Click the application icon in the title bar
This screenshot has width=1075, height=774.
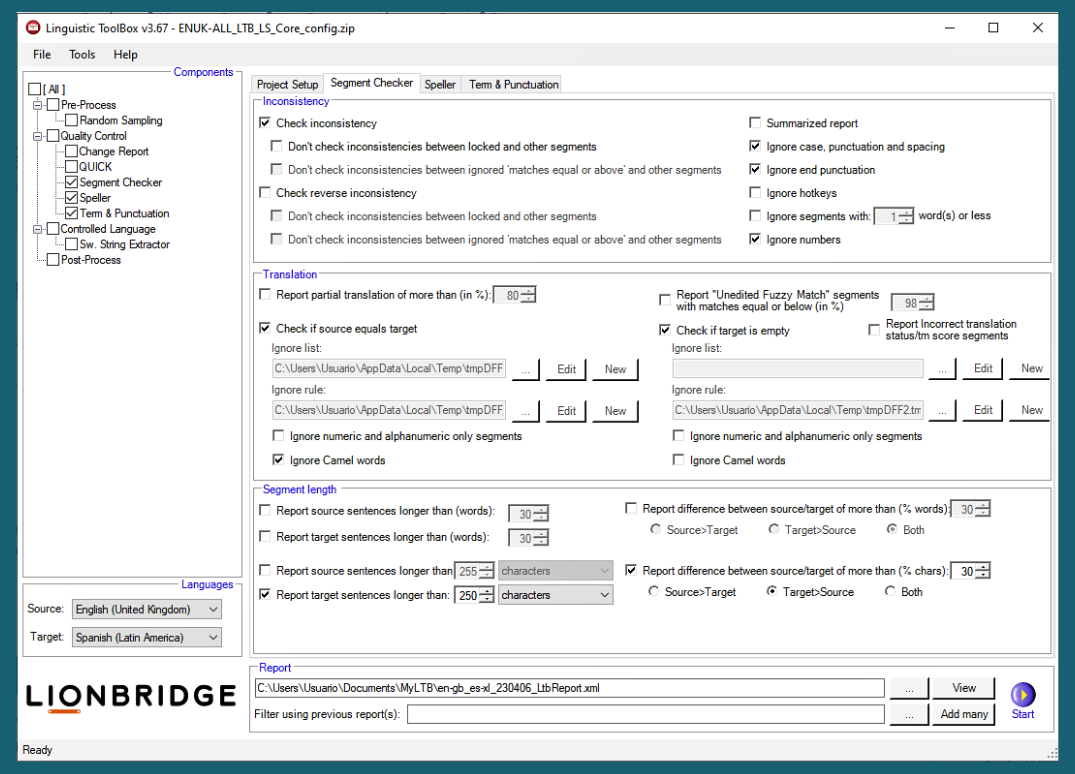pyautogui.click(x=32, y=28)
